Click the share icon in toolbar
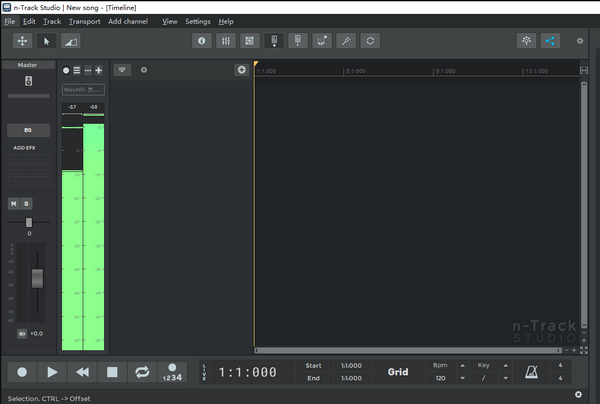 550,41
